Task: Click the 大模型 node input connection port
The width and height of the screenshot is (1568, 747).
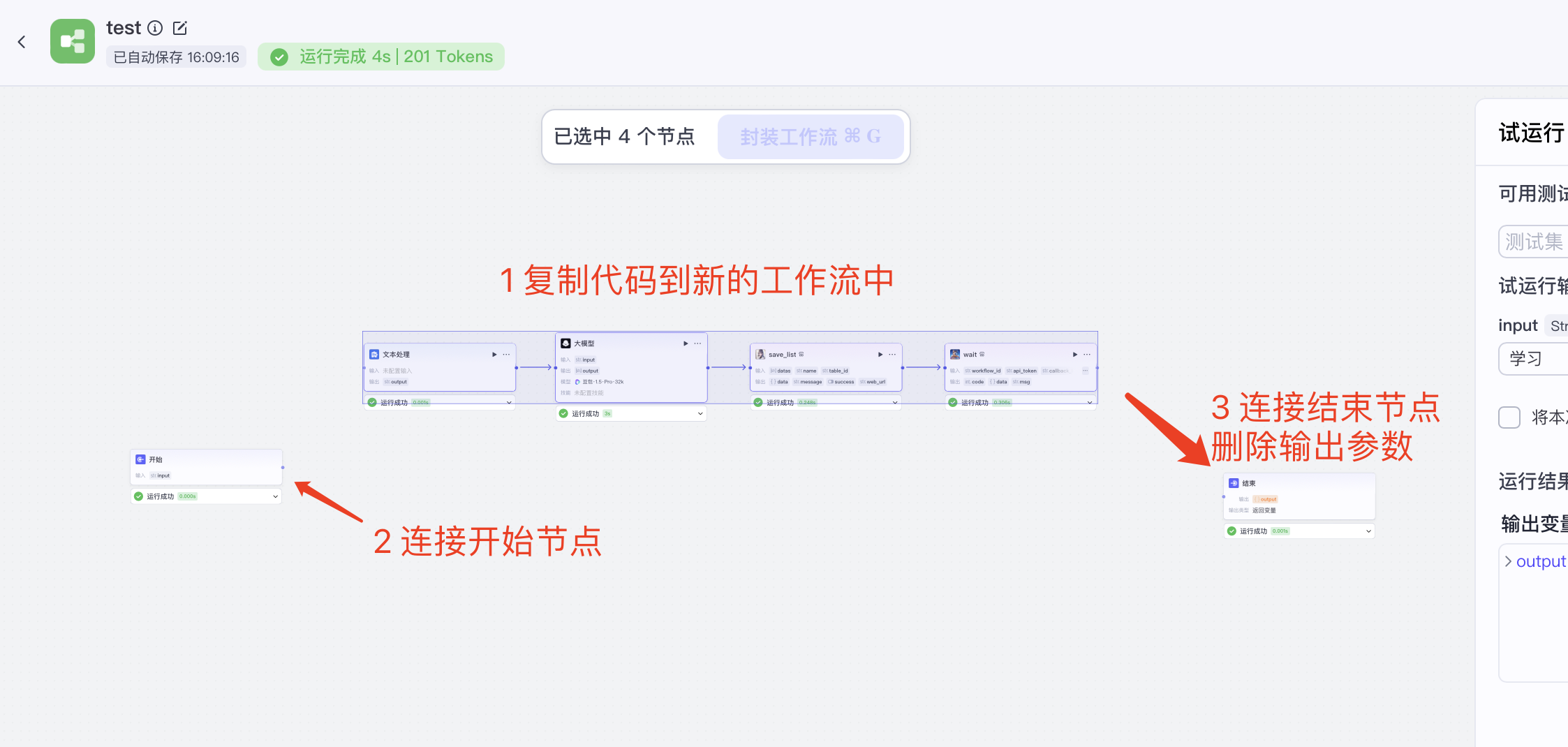Action: click(x=556, y=368)
